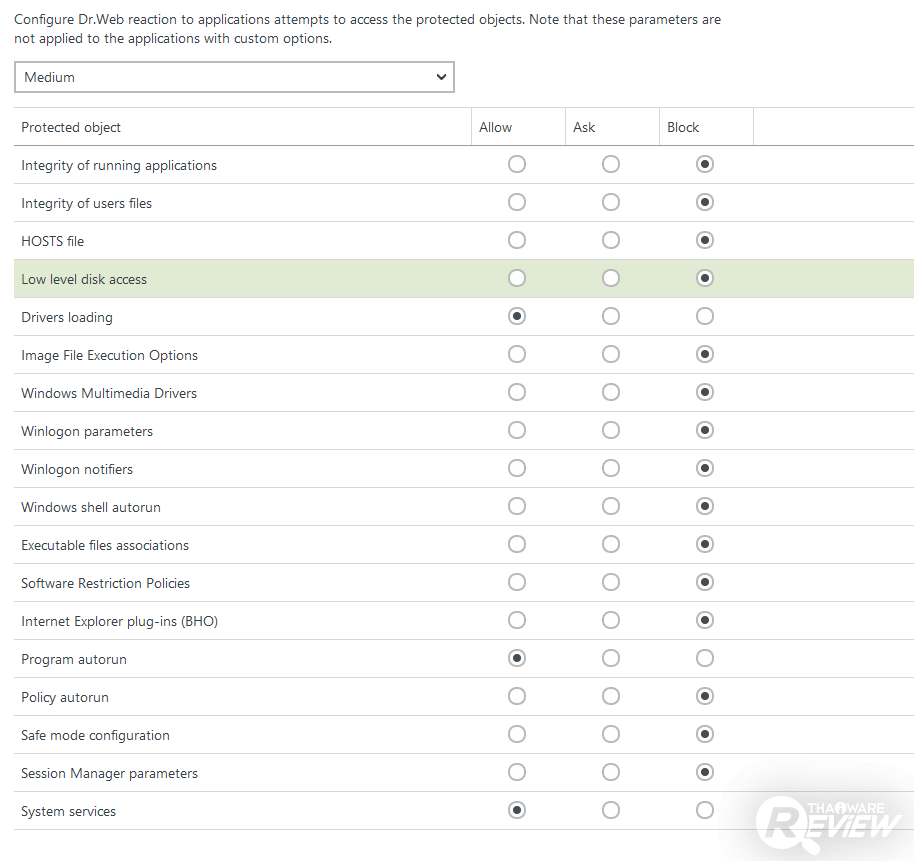The width and height of the screenshot is (914, 861).
Task: Allow Windows Multimedia Drivers access
Action: pyautogui.click(x=516, y=392)
